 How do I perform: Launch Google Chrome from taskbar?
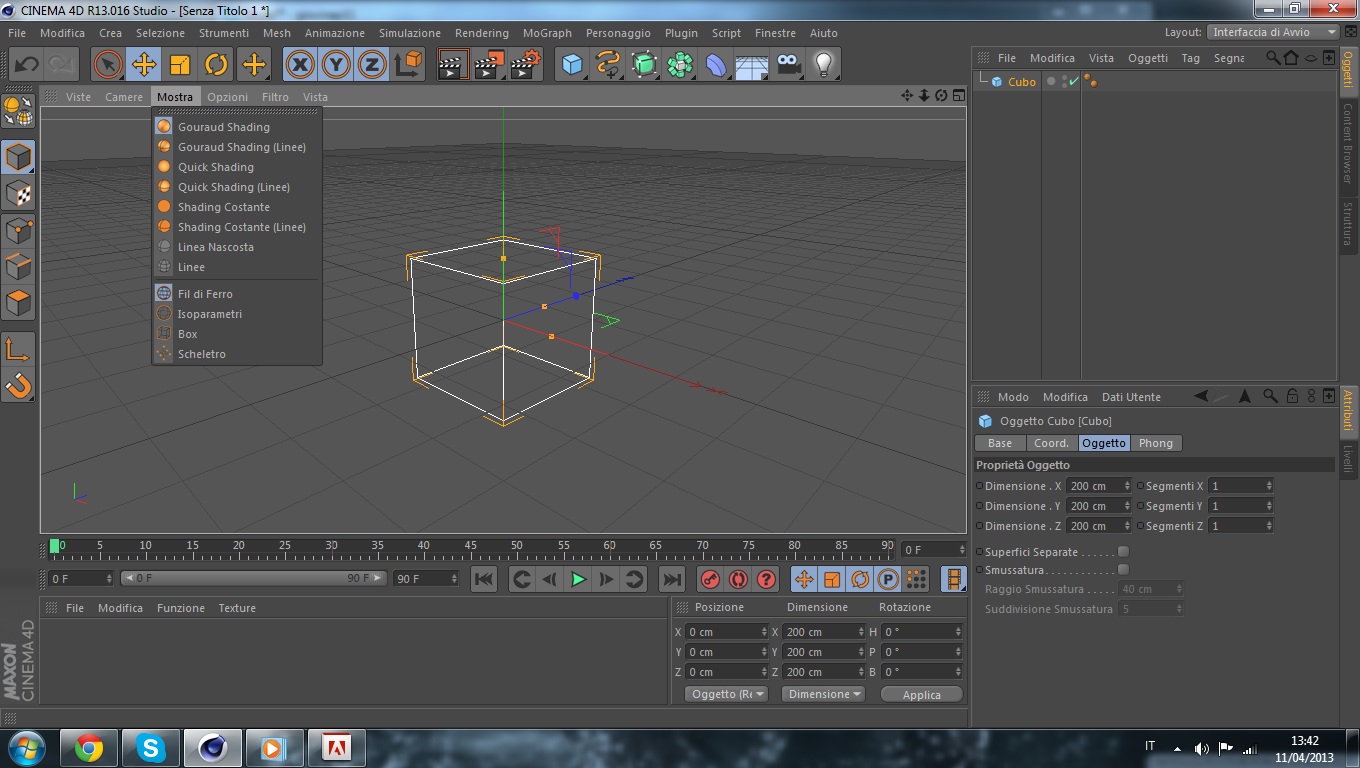coord(89,748)
